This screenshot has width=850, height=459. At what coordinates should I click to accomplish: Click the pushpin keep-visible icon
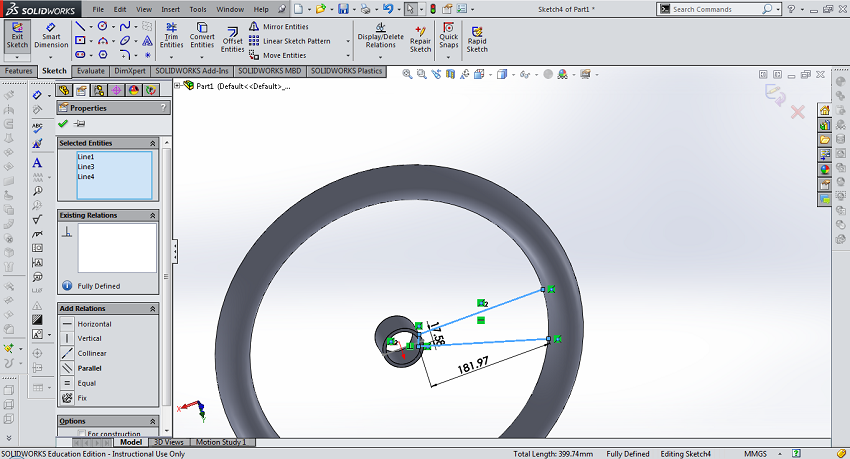point(79,124)
